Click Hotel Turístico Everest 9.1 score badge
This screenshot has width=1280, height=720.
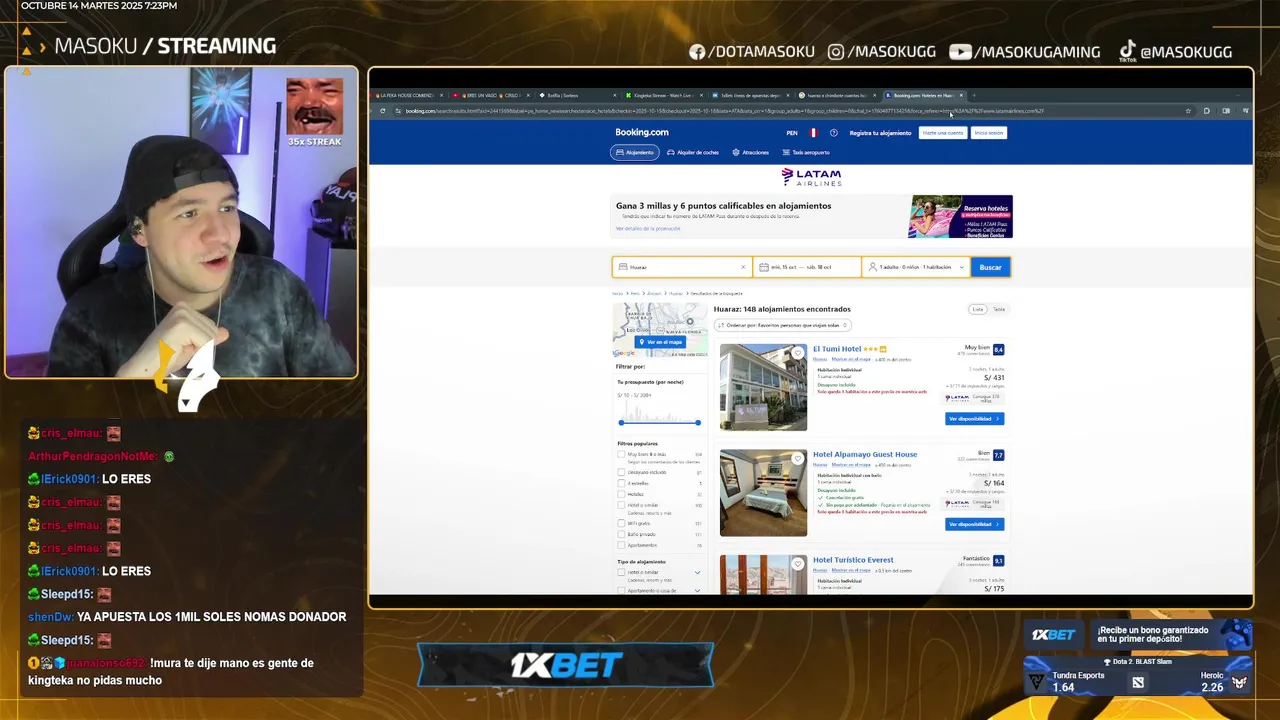(998, 561)
